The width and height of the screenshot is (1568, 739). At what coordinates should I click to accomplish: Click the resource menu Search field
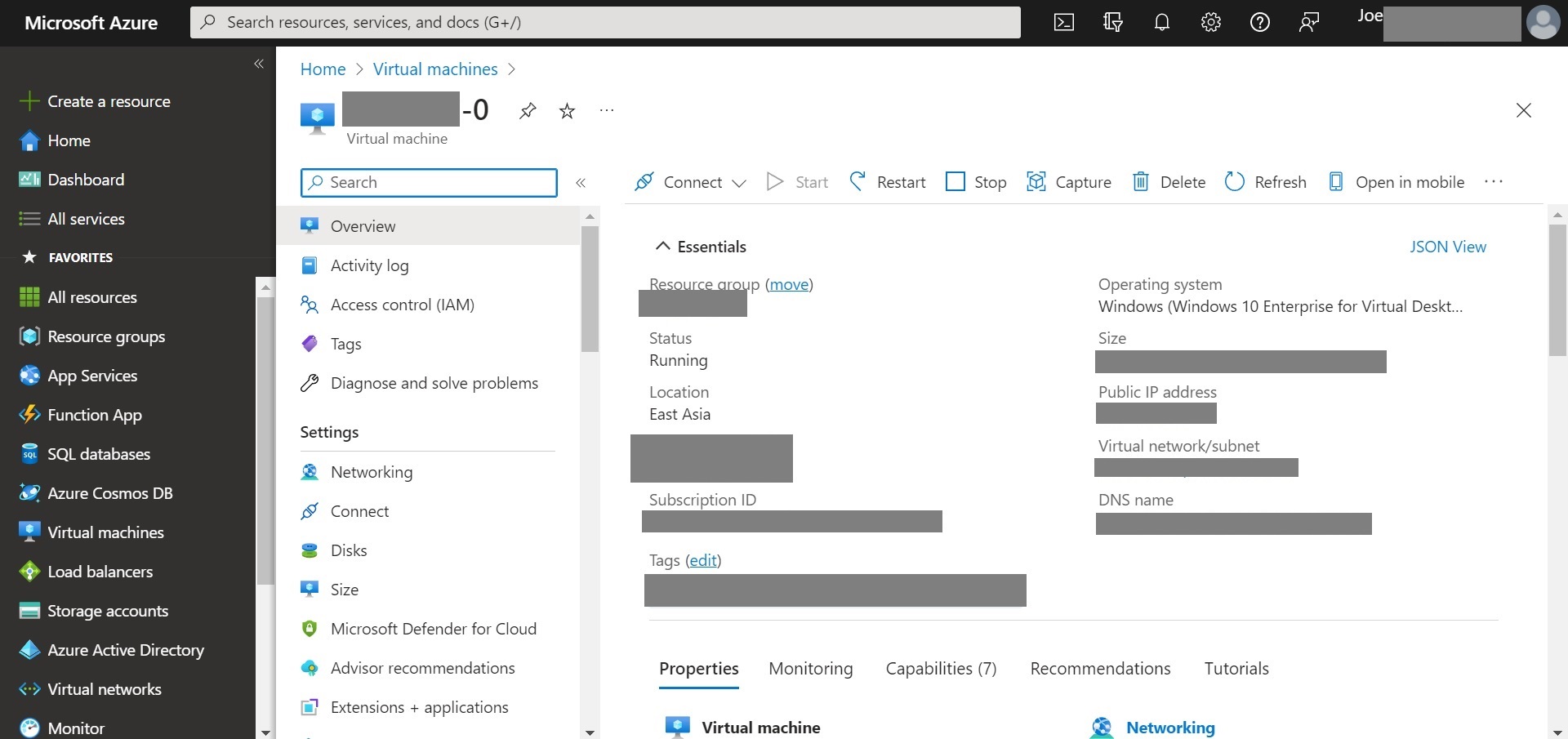tap(429, 182)
